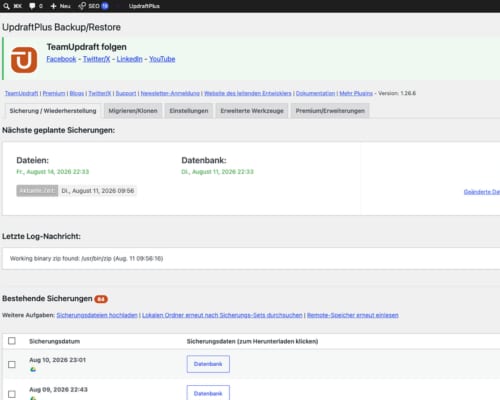Select the Aug 09, 2026 22:43 backup checkbox
Screen dimensions: 500x400
pos(12,394)
